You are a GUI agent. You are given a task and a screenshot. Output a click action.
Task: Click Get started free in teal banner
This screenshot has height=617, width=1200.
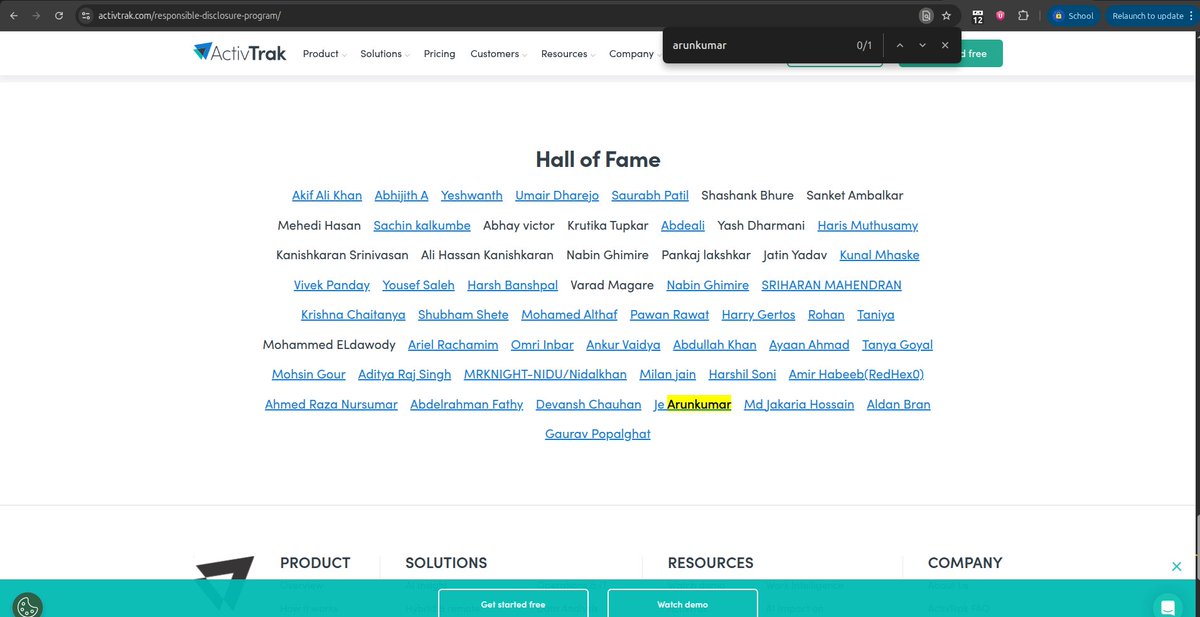[513, 604]
